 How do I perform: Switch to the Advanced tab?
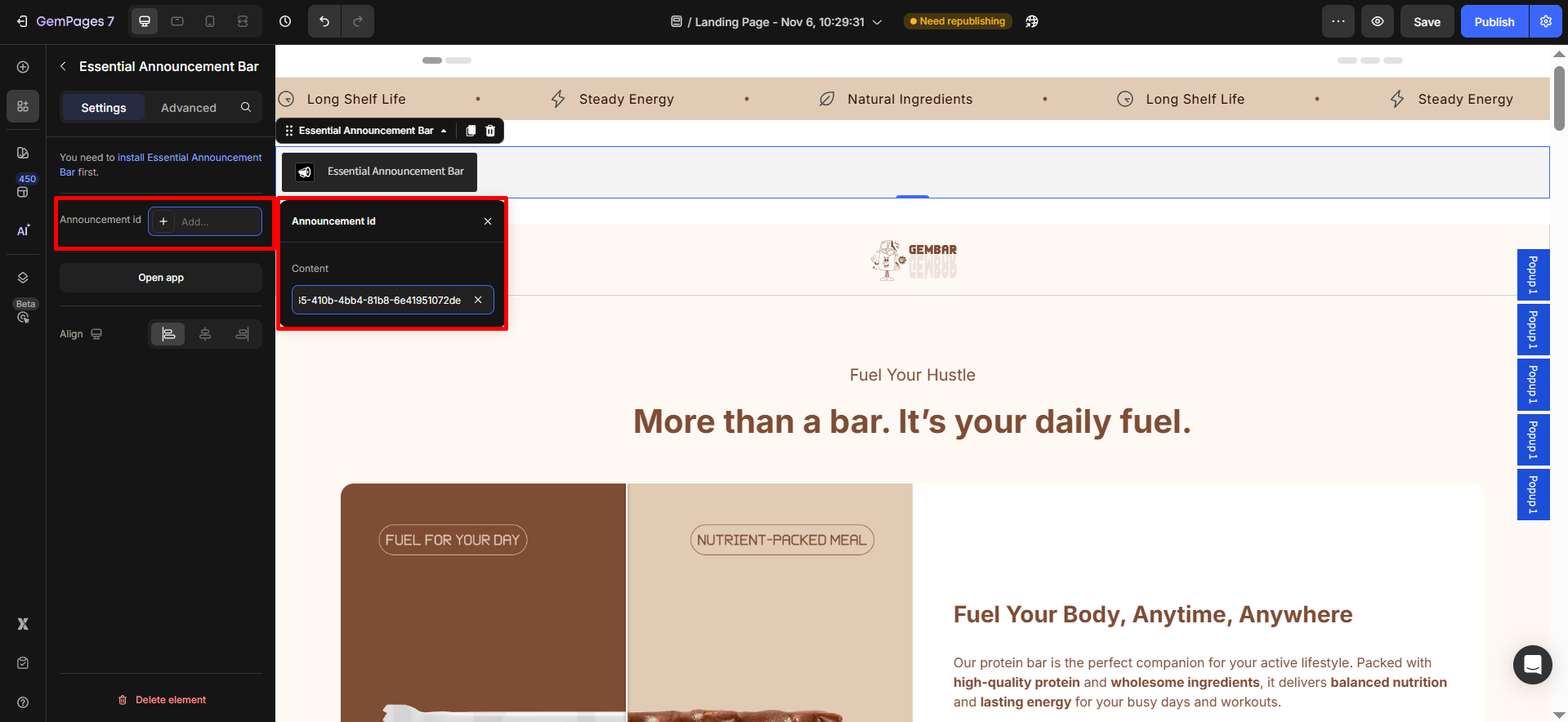189,108
